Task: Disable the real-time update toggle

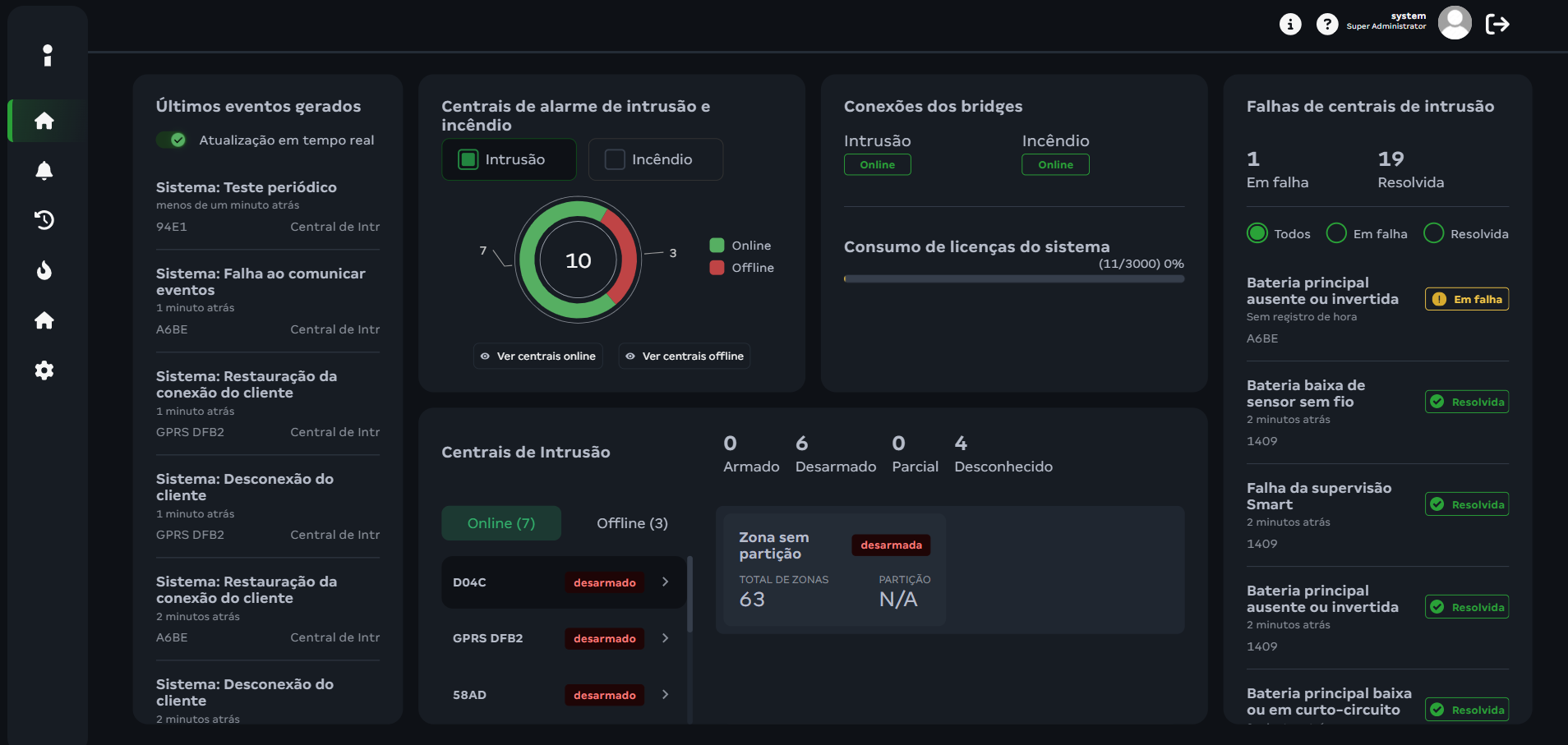Action: (173, 140)
